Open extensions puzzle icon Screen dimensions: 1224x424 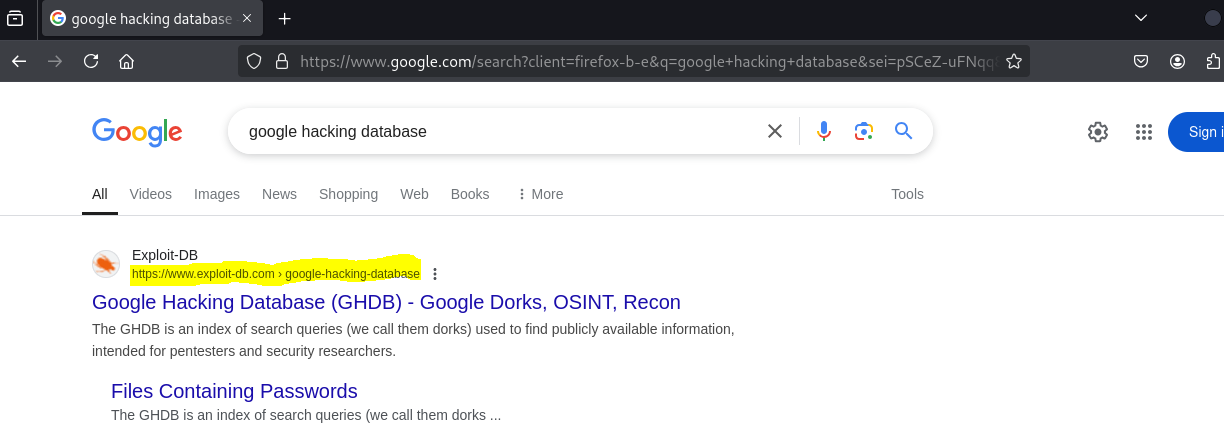tap(1214, 61)
